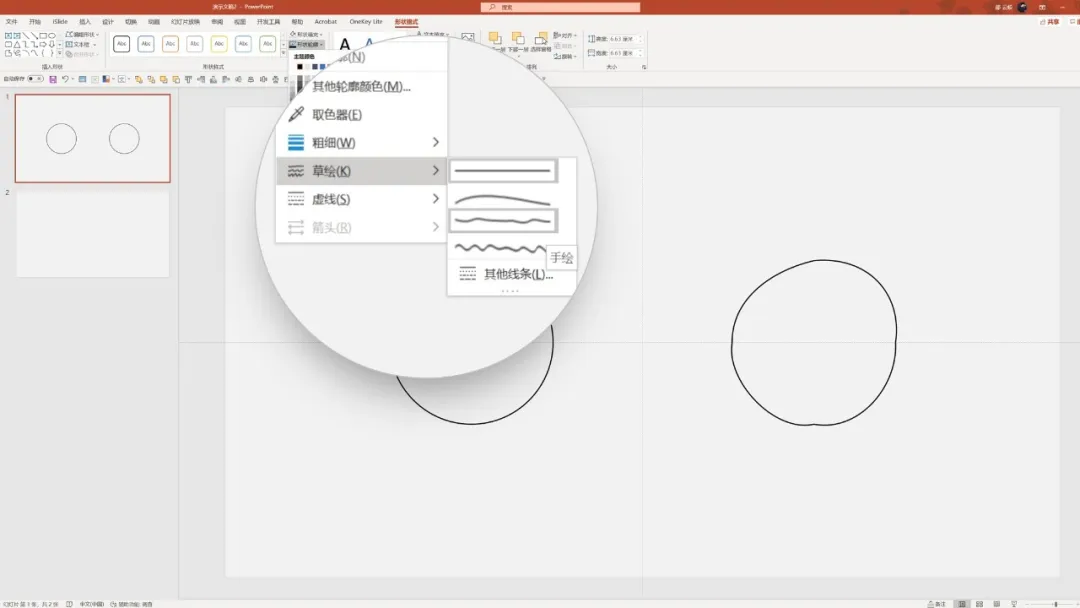Click the Save icon in quick access toolbar
This screenshot has width=1080, height=608.
[x=52, y=79]
